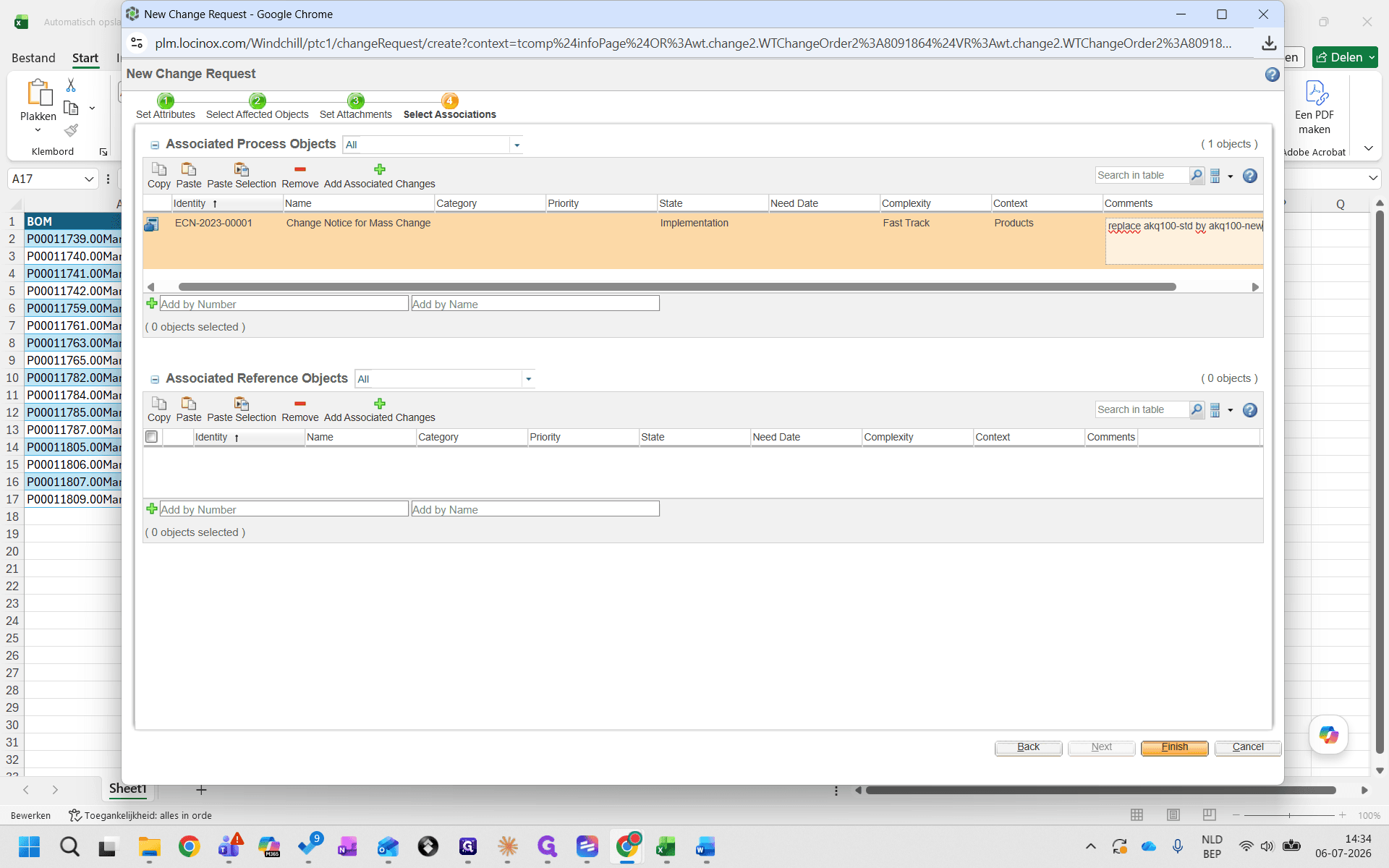Image resolution: width=1389 pixels, height=868 pixels.
Task: Click horizontal scrollbar of Process Objects table
Action: pos(677,287)
